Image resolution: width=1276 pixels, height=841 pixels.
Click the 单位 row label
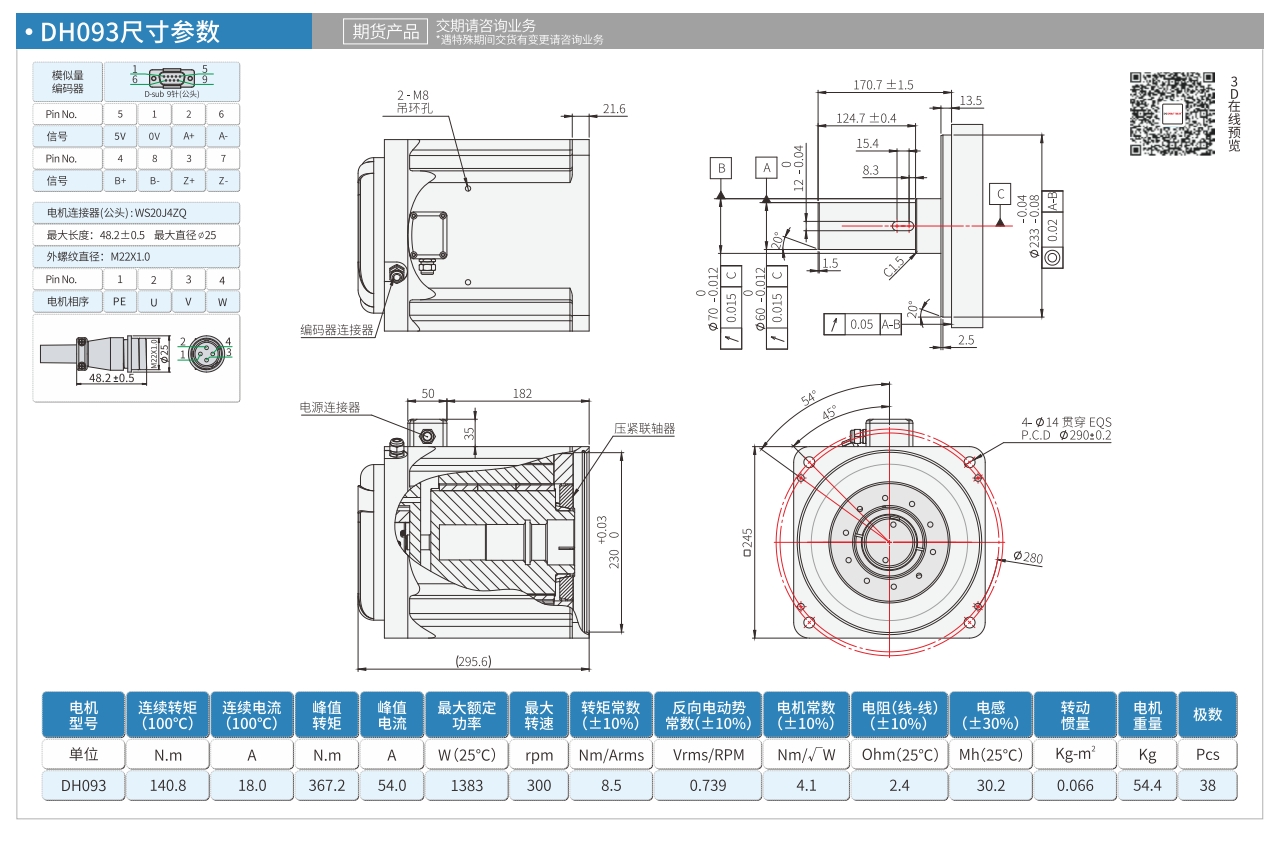tap(84, 755)
